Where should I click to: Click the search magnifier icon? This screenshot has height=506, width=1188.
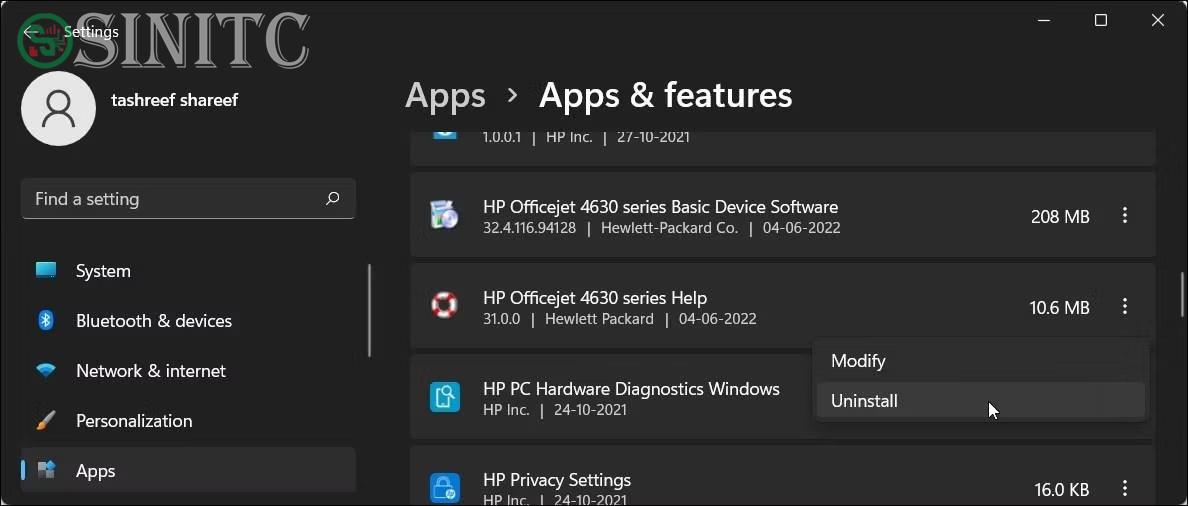(332, 198)
